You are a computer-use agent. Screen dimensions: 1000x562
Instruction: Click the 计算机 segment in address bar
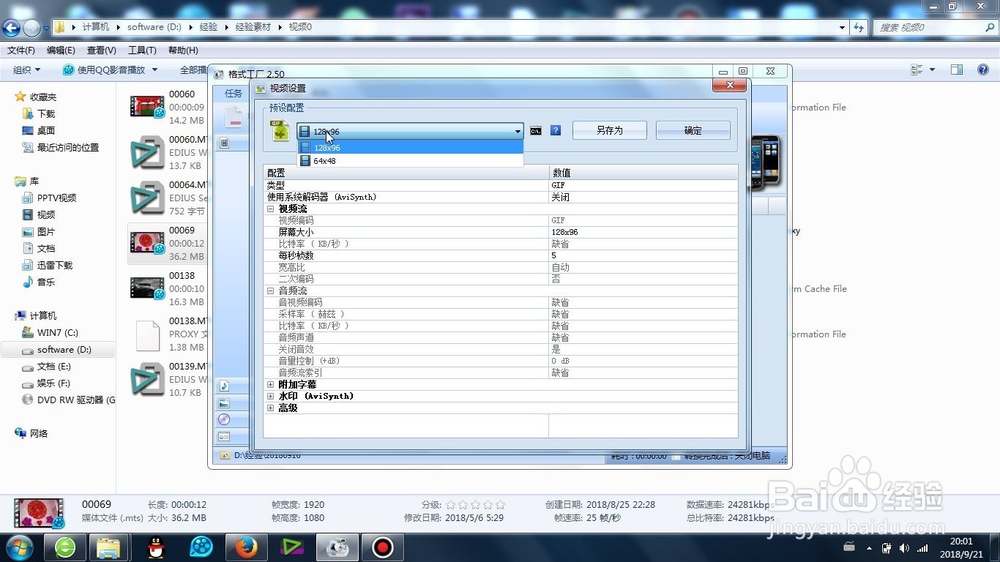point(96,27)
